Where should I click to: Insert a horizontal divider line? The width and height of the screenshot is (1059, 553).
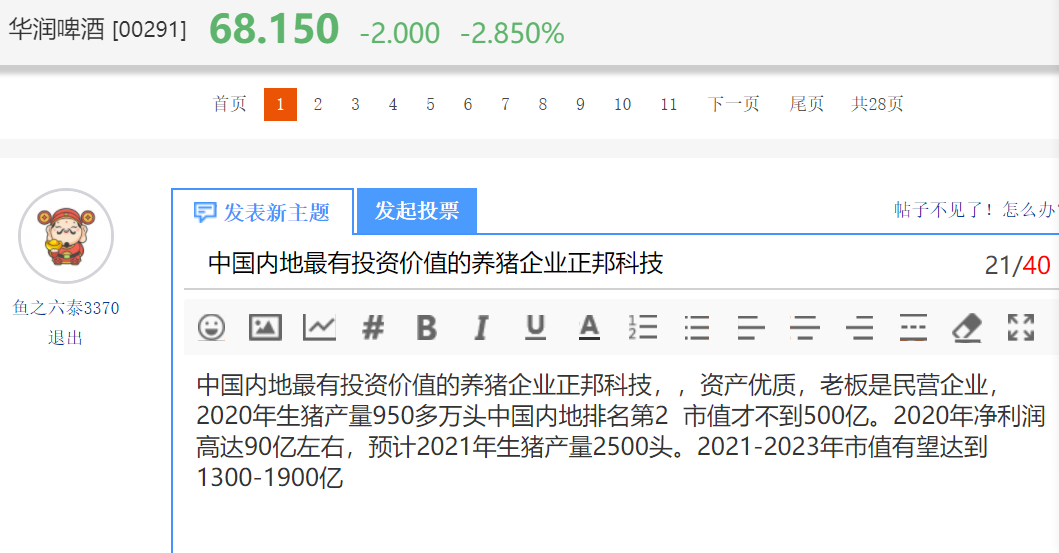(913, 327)
